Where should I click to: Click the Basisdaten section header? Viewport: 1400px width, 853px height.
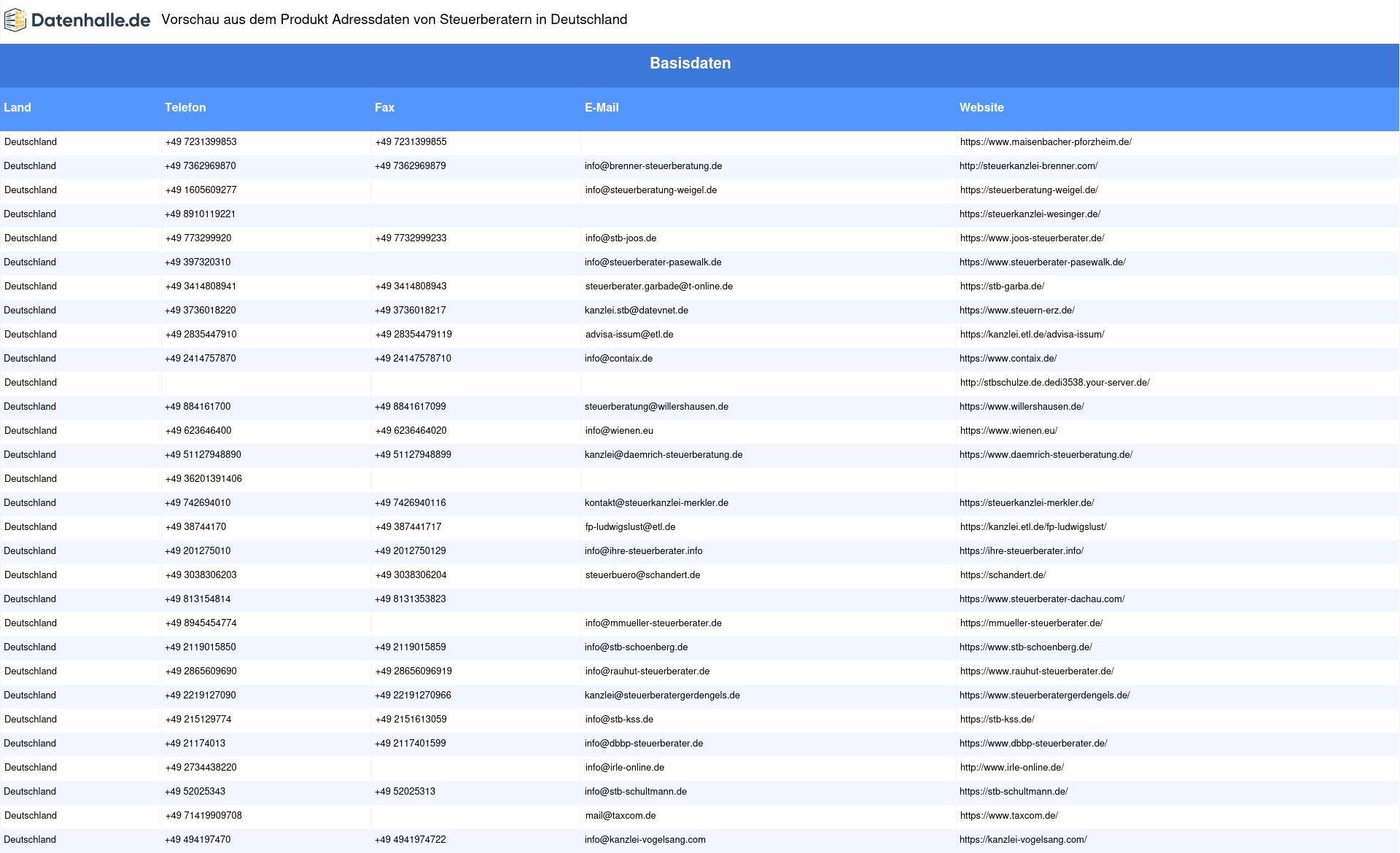coord(691,63)
